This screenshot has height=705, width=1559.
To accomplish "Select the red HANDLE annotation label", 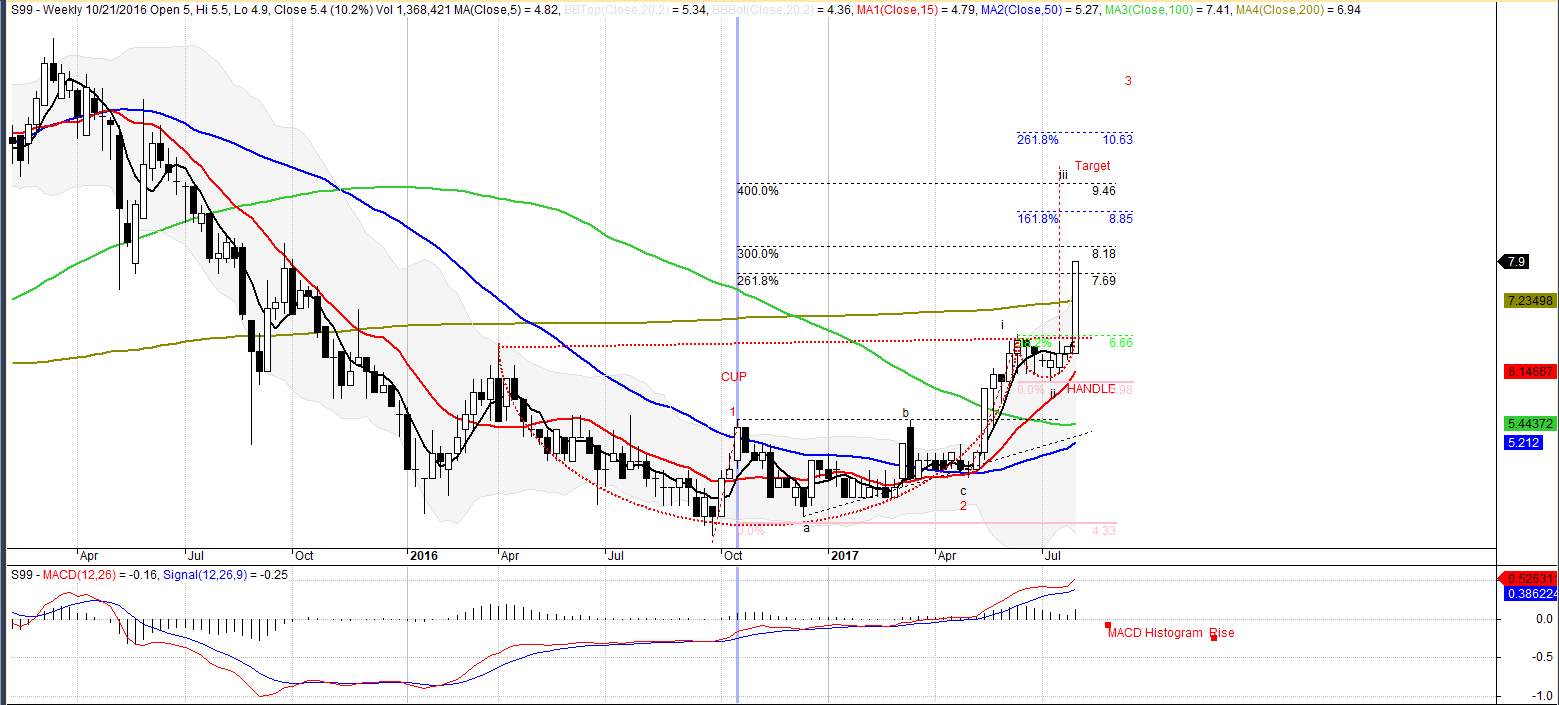I will 1089,389.
